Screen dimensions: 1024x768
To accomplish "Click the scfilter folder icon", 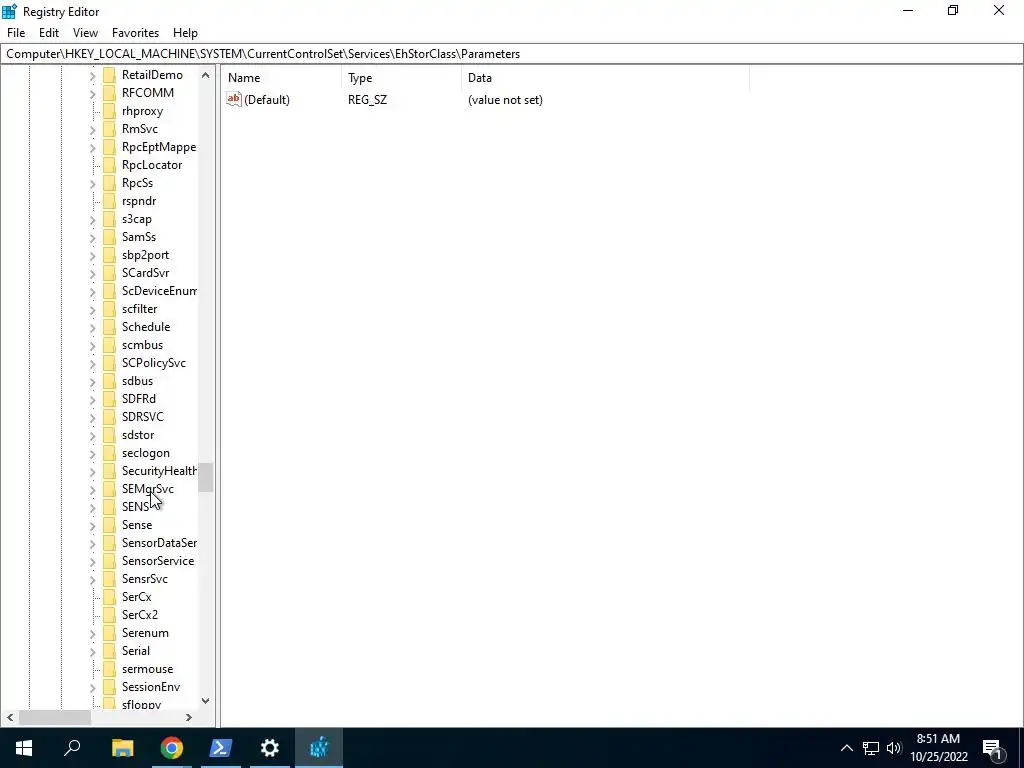I will pyautogui.click(x=110, y=309).
